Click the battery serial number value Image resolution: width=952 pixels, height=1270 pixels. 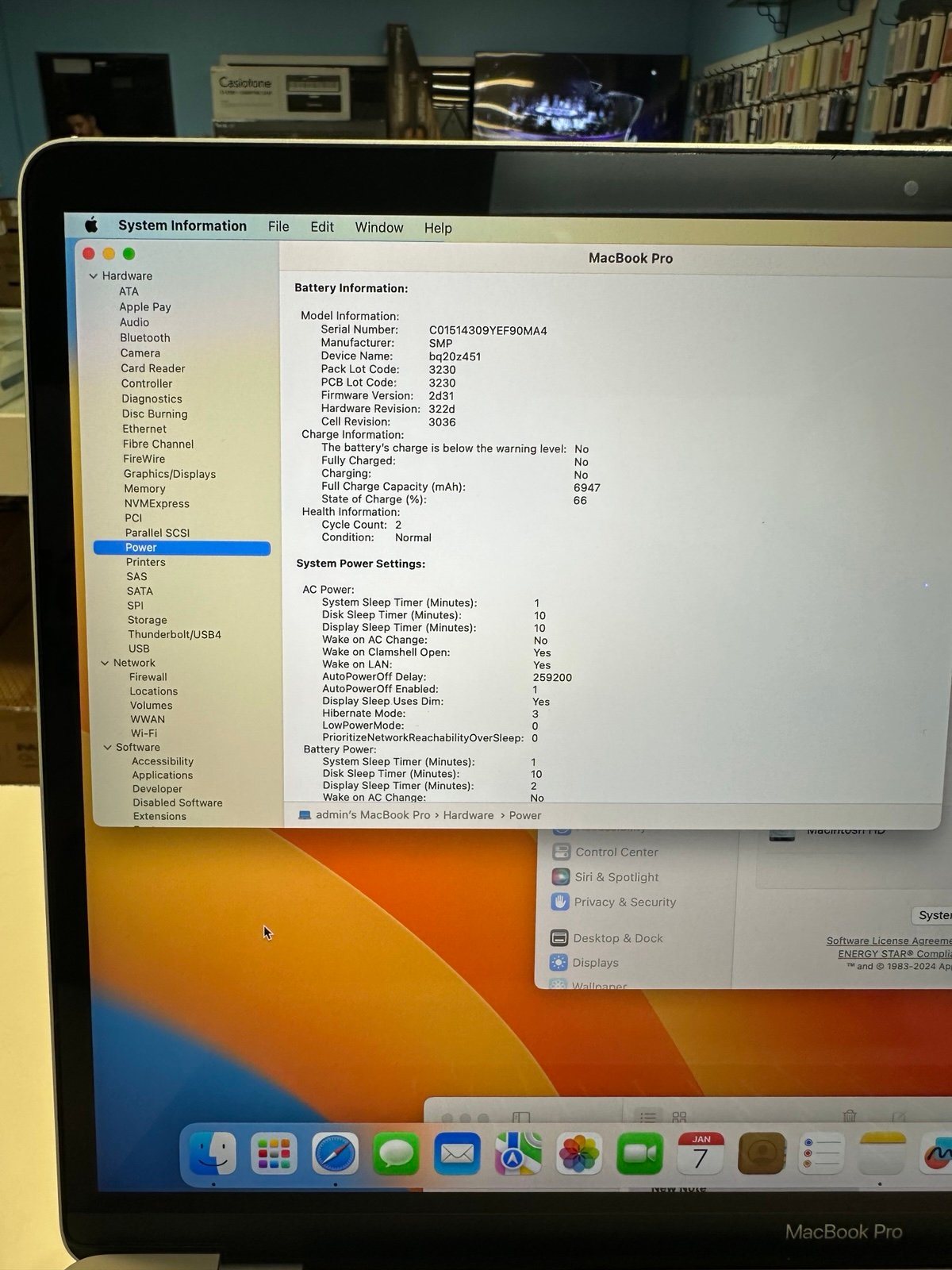488,330
